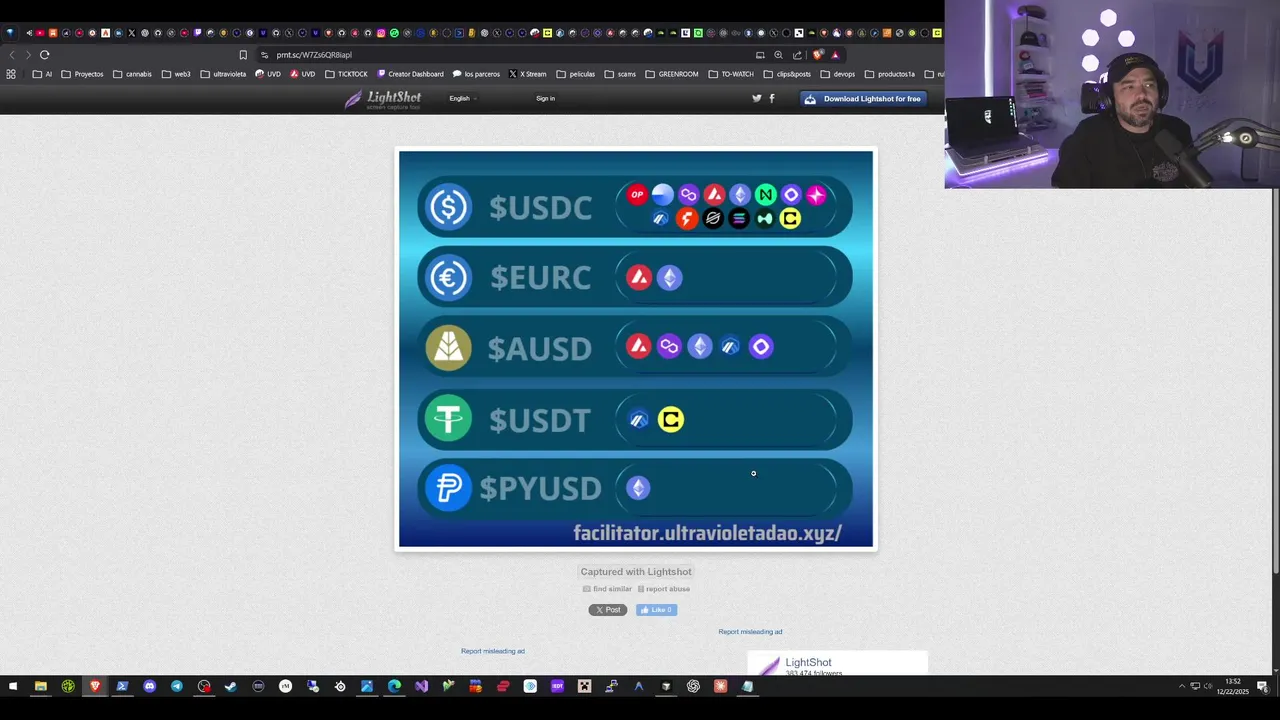Image resolution: width=1280 pixels, height=720 pixels.
Task: Open Microsoft Edge from the taskbar
Action: pyautogui.click(x=394, y=686)
